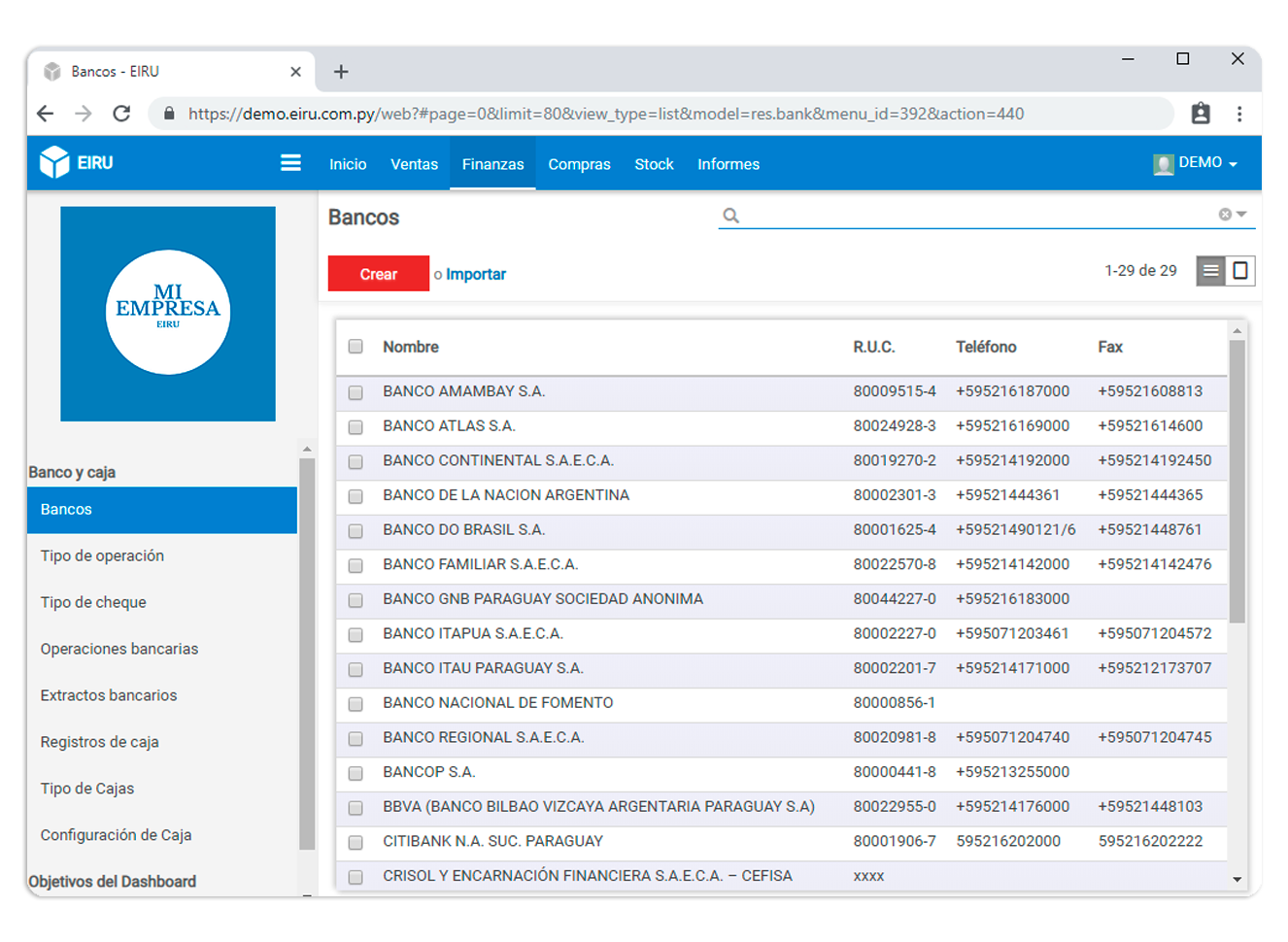Toggle the select-all checkbox in table header
This screenshot has height=942, width=1288.
point(356,347)
